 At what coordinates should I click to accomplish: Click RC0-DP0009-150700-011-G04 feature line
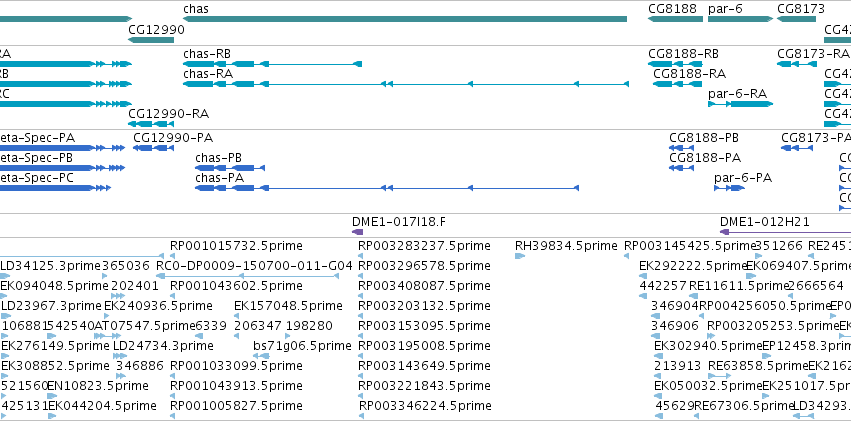point(247,276)
